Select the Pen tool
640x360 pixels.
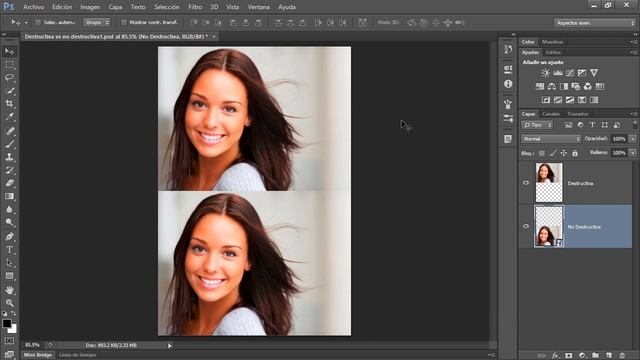pos(9,236)
